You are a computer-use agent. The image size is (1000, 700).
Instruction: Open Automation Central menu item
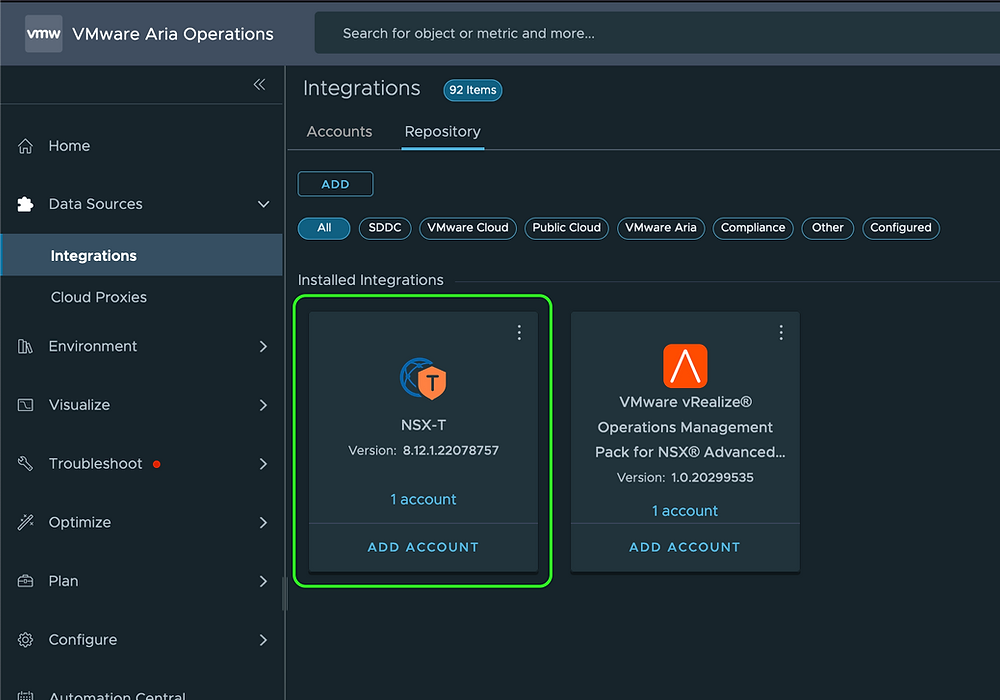pos(117,695)
